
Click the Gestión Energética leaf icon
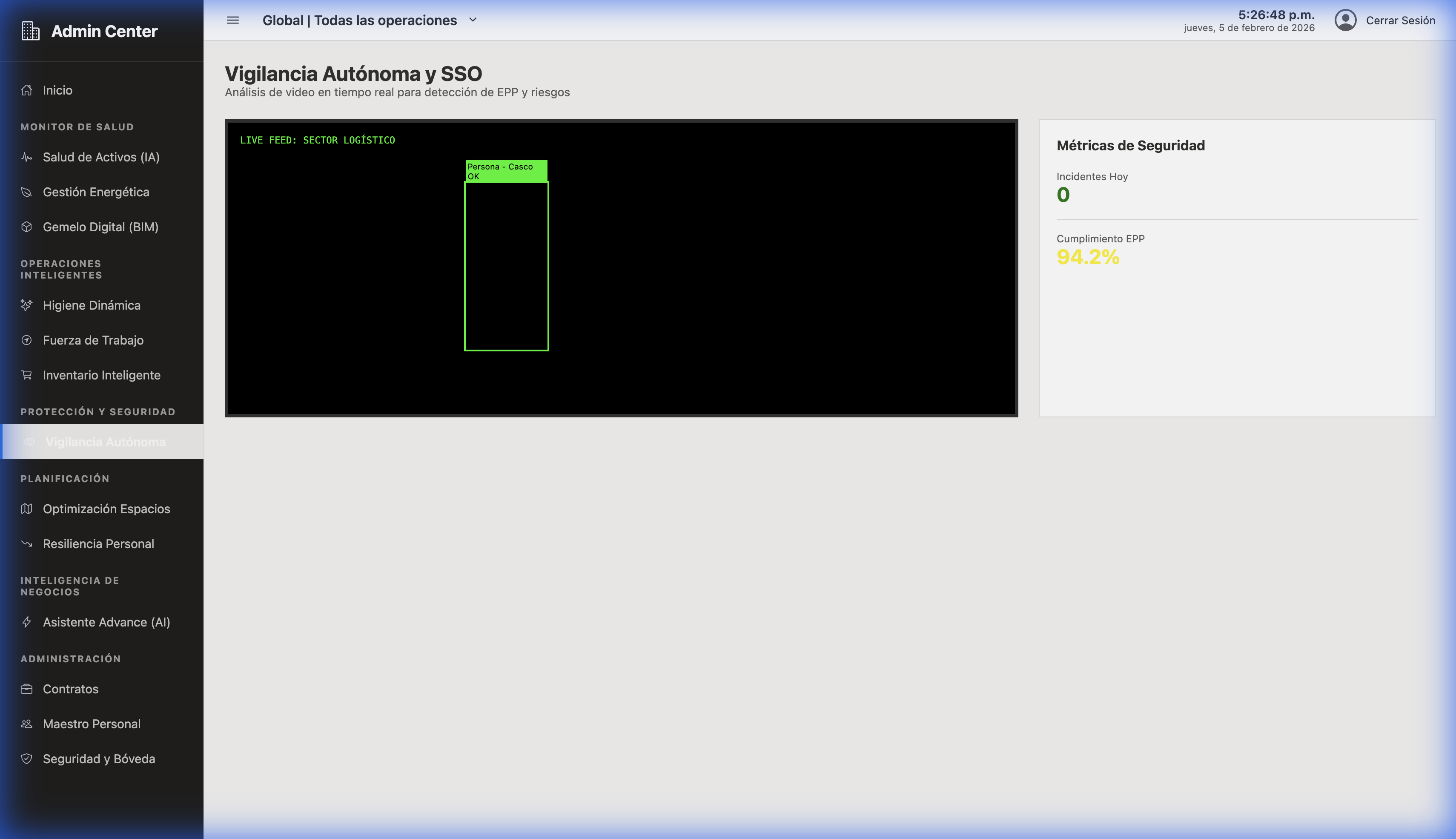pyautogui.click(x=26, y=192)
